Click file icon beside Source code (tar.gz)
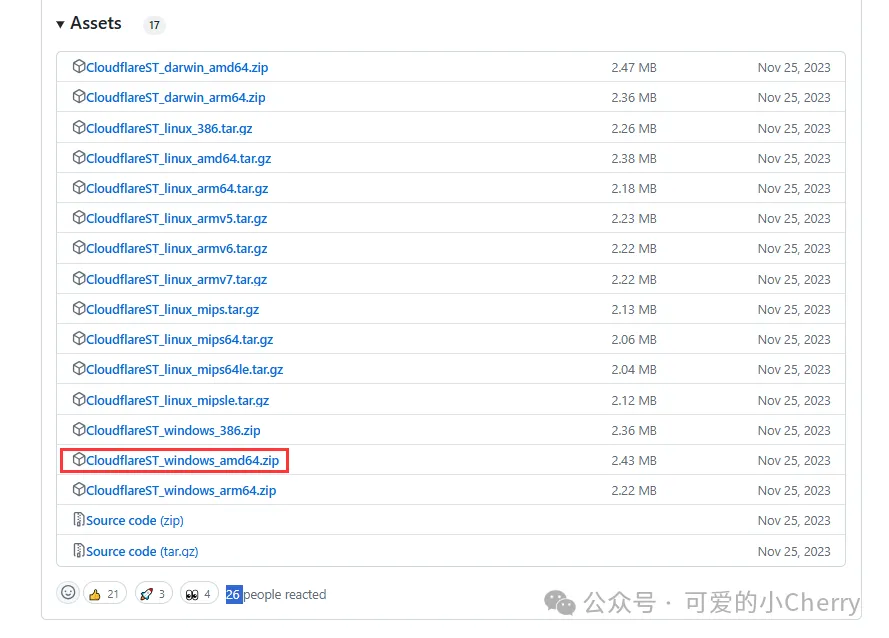Screen dimensions: 889x638 click(79, 550)
